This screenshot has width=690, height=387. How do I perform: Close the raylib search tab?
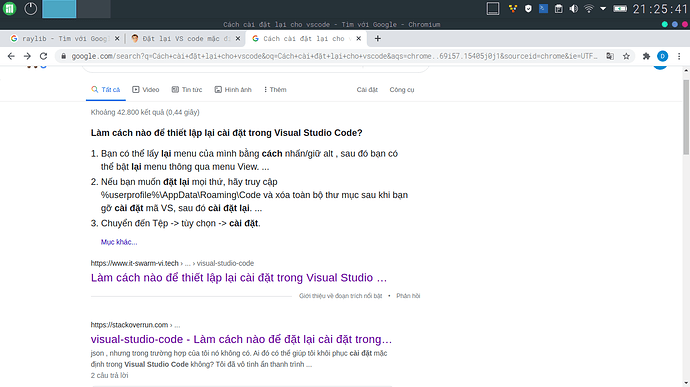[117, 39]
